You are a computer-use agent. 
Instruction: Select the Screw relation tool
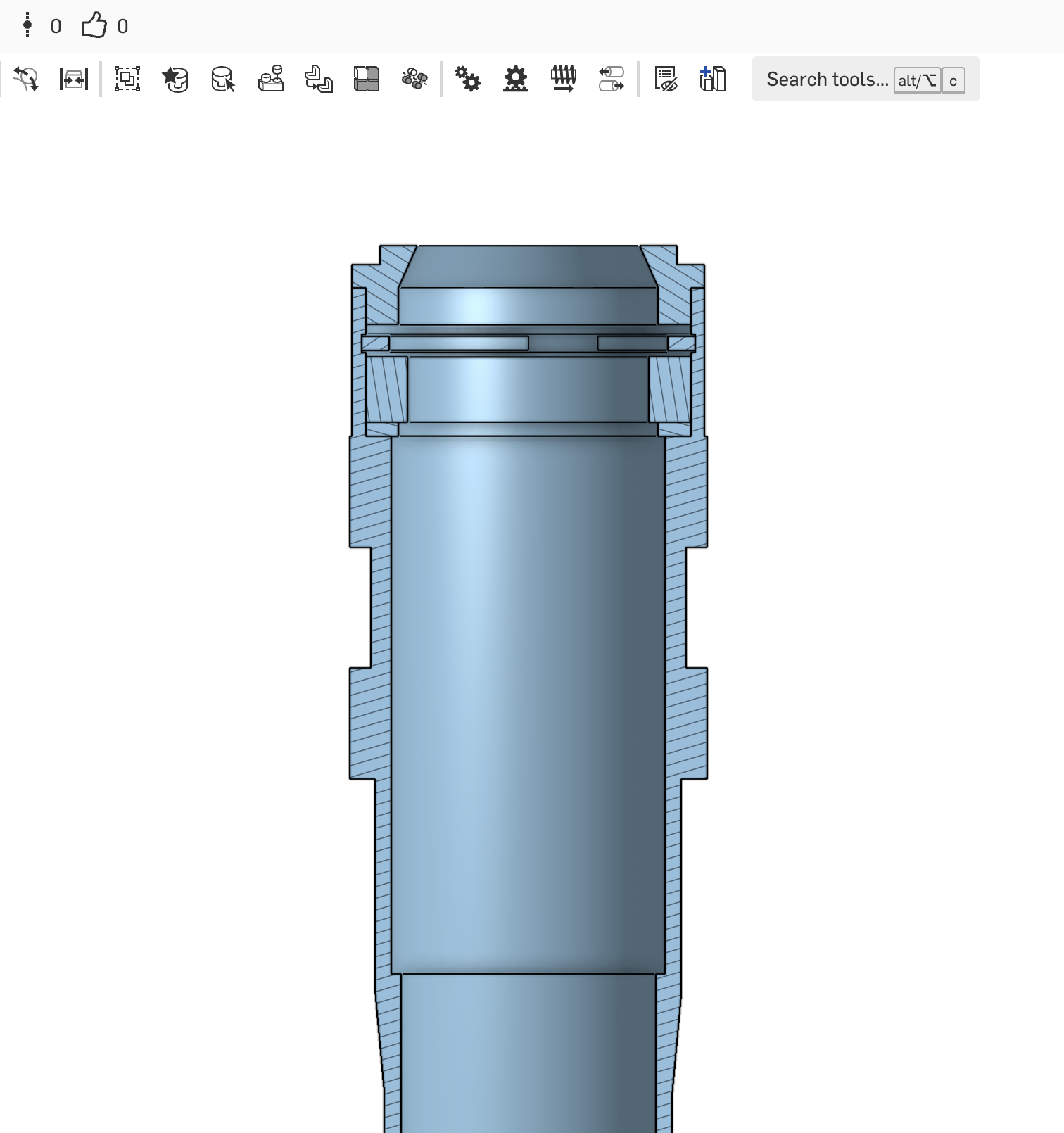[x=564, y=79]
